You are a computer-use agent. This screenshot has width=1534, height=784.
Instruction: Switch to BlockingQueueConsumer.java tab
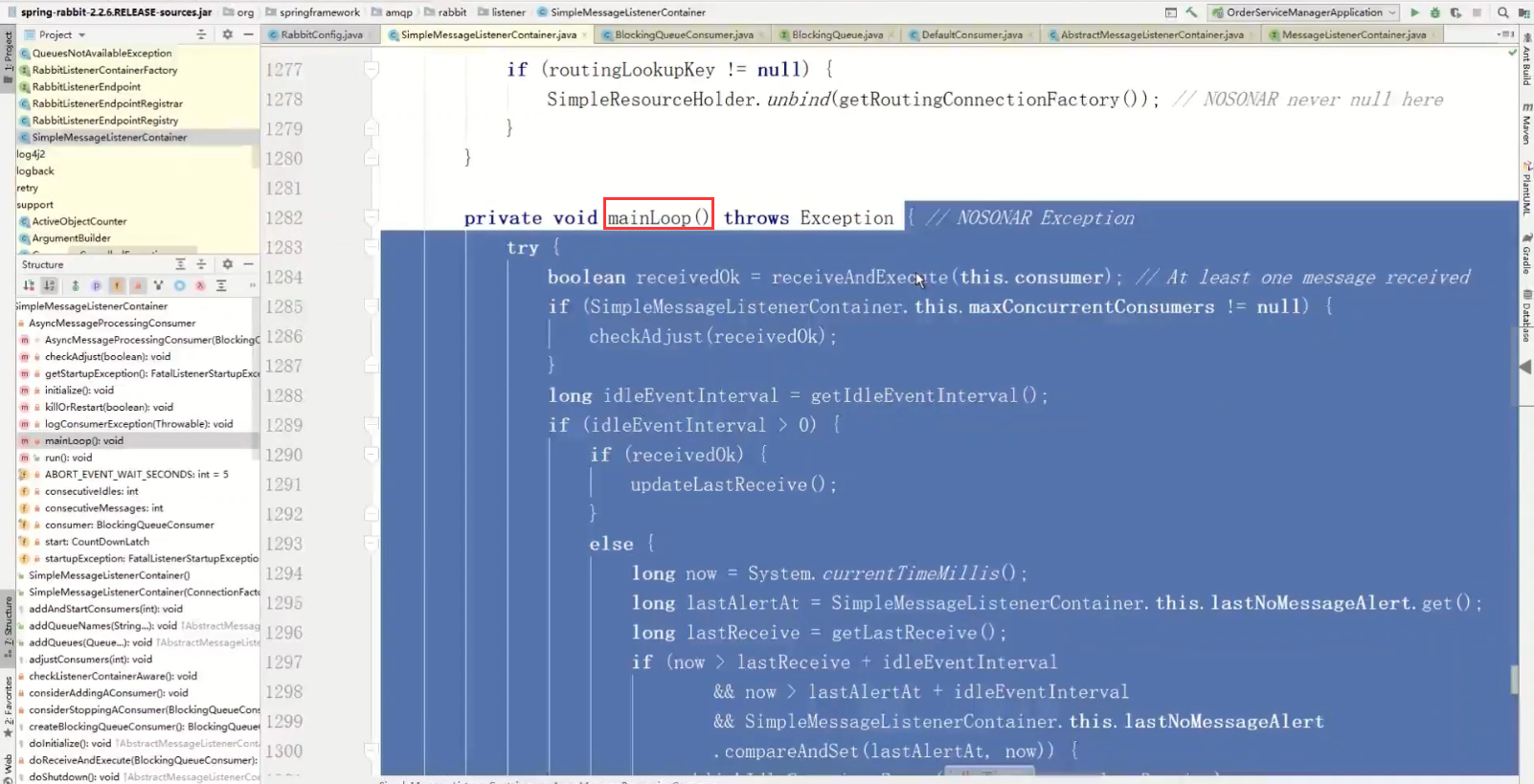[x=684, y=34]
